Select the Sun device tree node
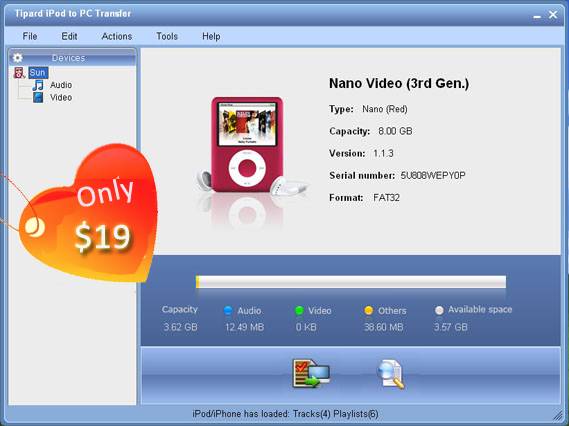Viewport: 569px width, 426px height. (38, 73)
